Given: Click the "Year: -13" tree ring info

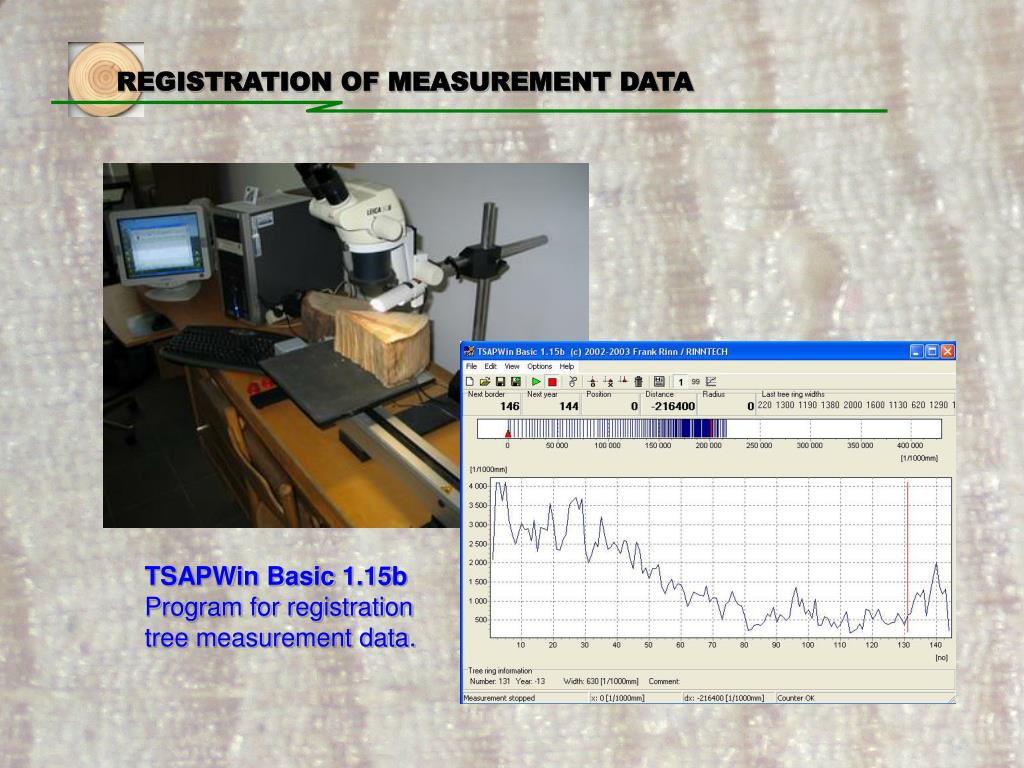Looking at the screenshot, I should pos(530,681).
